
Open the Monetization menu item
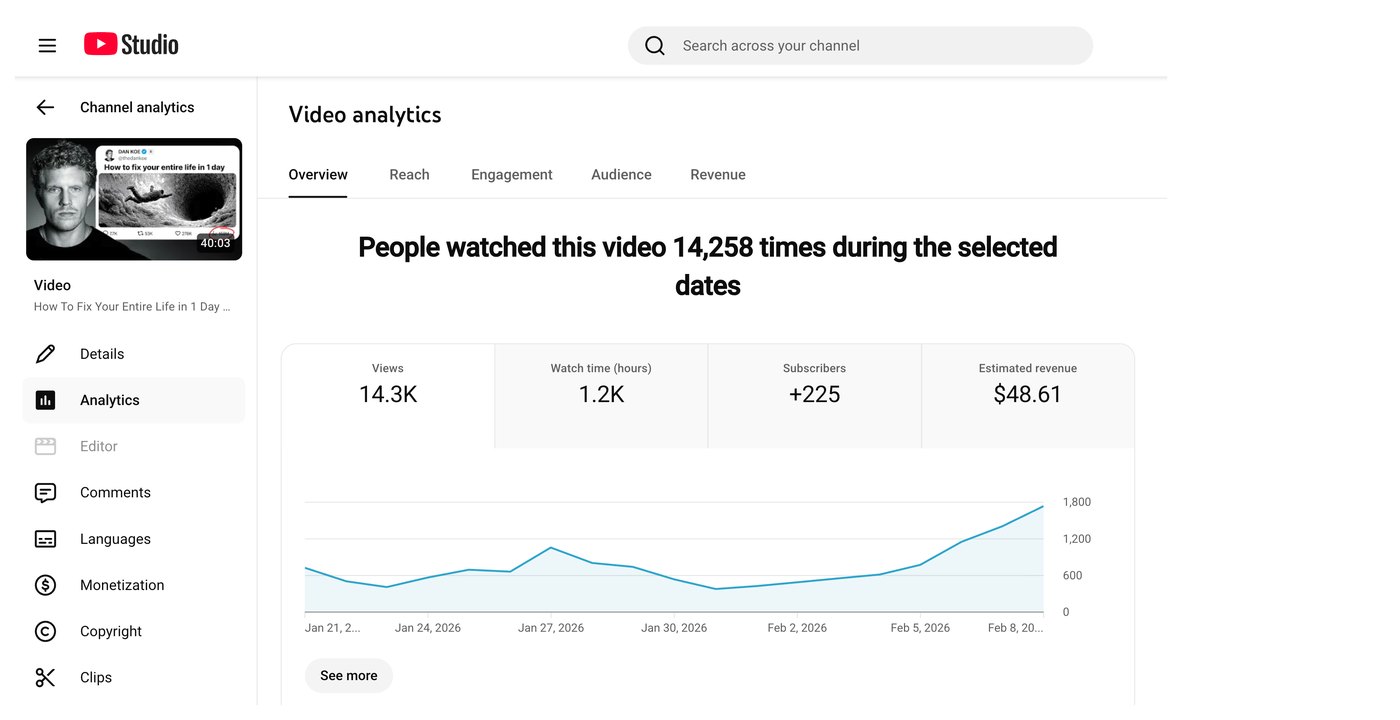[133, 585]
